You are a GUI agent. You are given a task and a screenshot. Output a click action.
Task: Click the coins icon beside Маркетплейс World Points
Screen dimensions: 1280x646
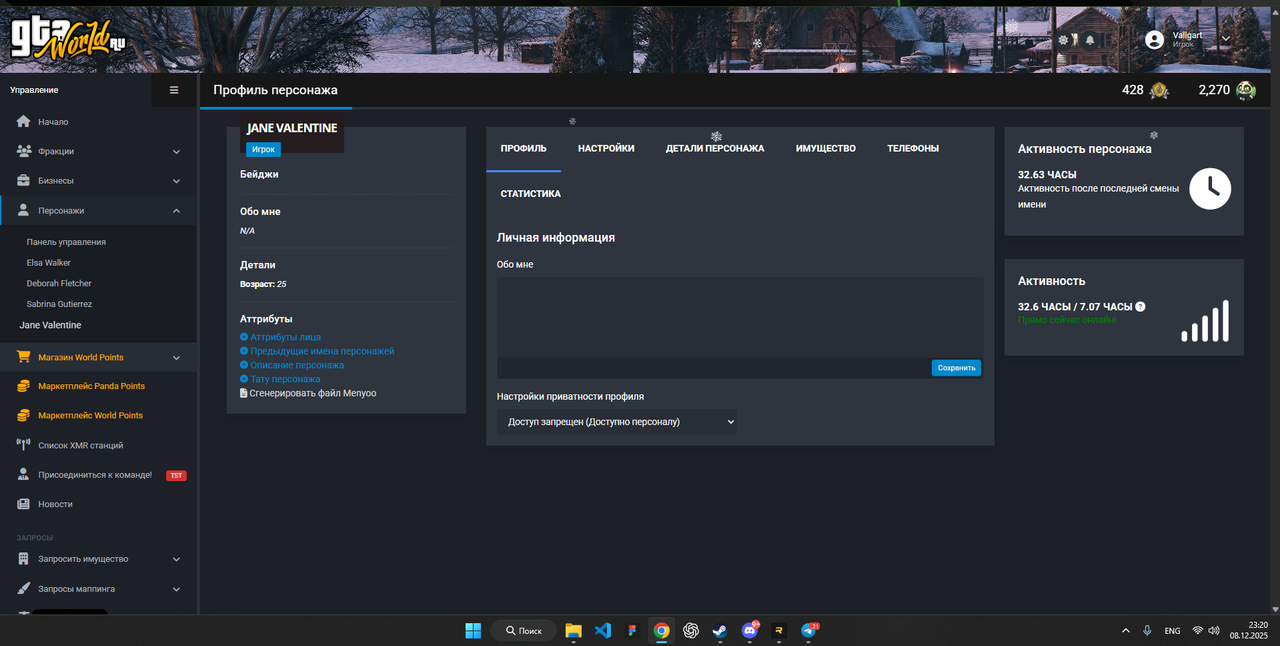point(24,415)
